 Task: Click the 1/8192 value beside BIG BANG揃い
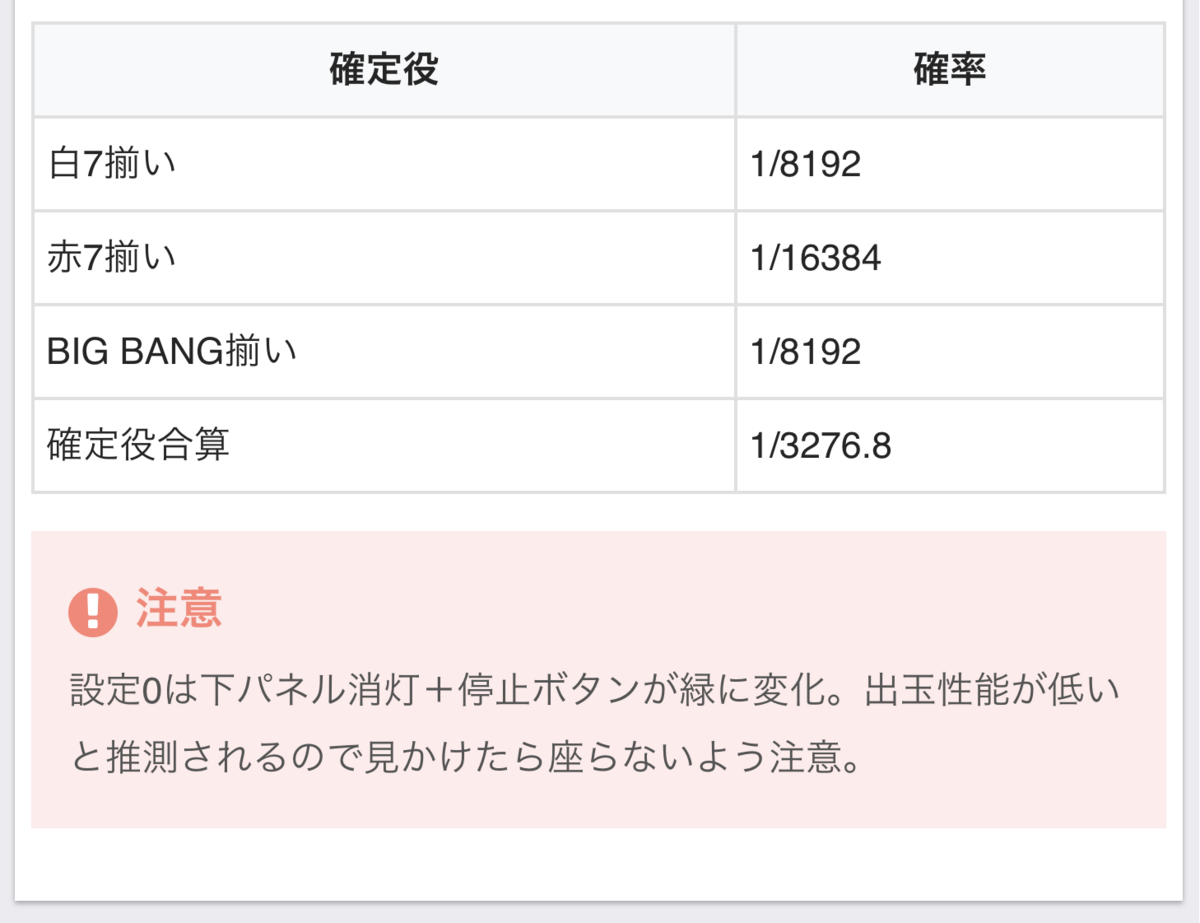(806, 352)
